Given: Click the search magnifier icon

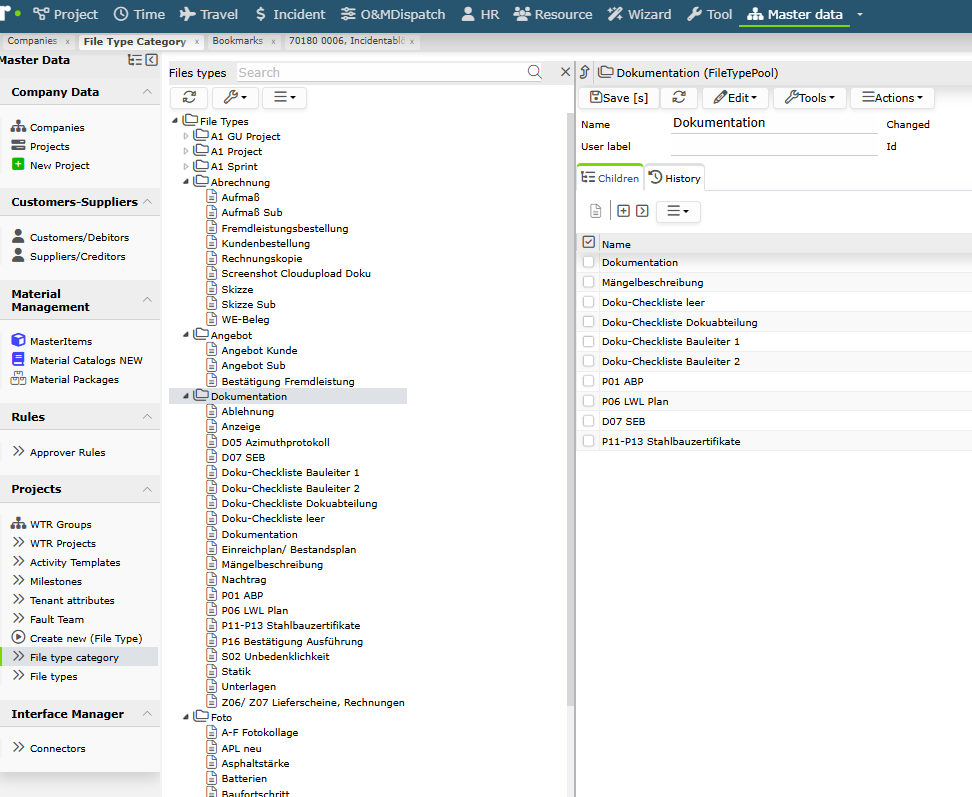Looking at the screenshot, I should click(534, 72).
